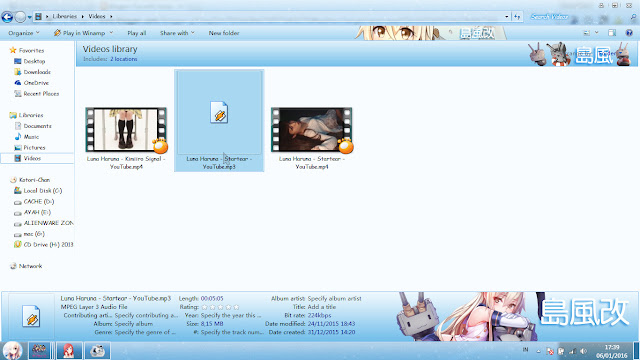Open the red-haired character taskbar app

click(x=68, y=351)
